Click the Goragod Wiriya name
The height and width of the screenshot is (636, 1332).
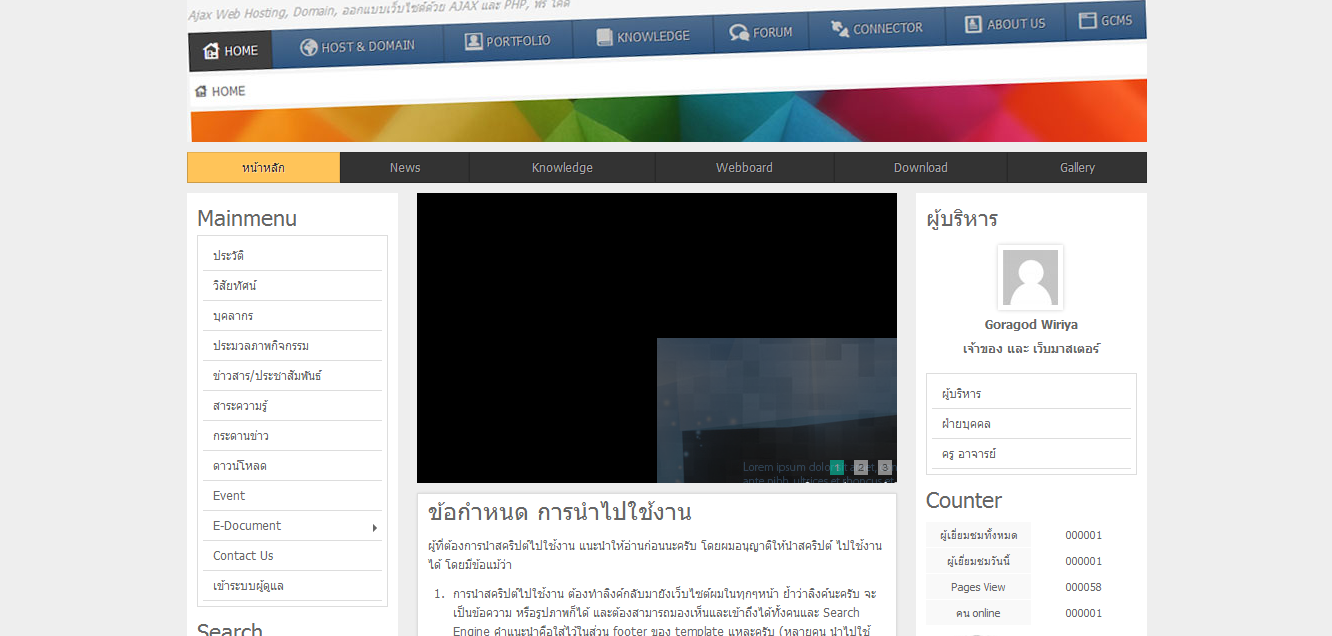(x=1031, y=325)
